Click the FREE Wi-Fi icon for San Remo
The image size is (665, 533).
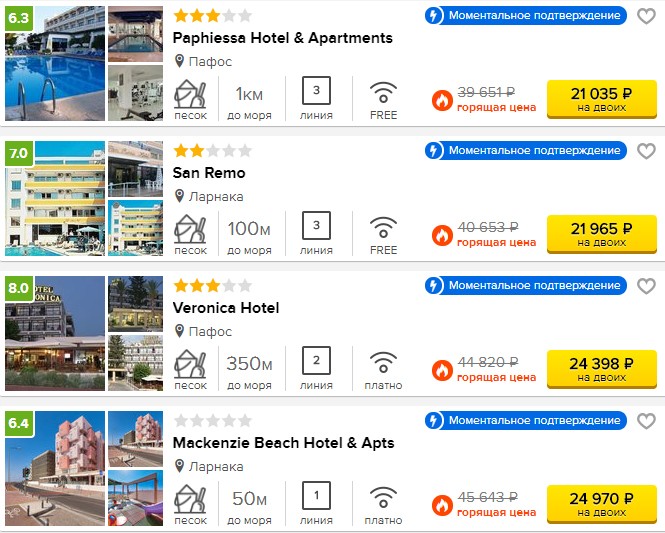383,228
